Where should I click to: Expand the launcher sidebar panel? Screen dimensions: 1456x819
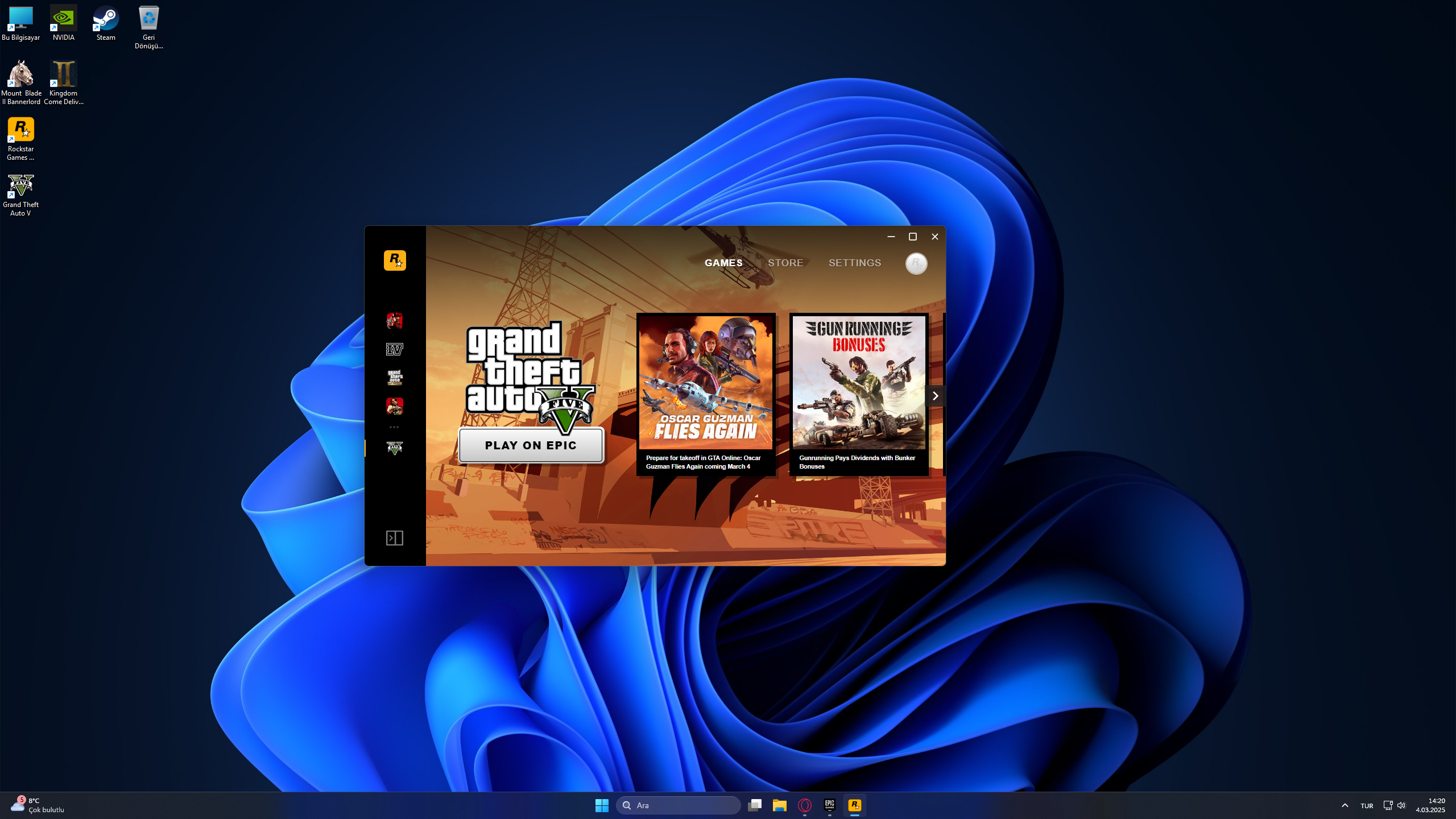pyautogui.click(x=395, y=538)
